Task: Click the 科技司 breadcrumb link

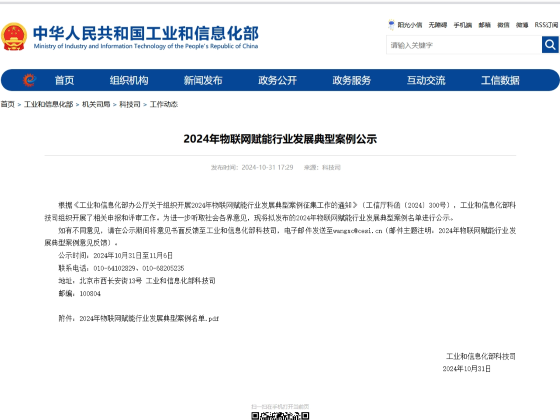Action: (x=130, y=104)
